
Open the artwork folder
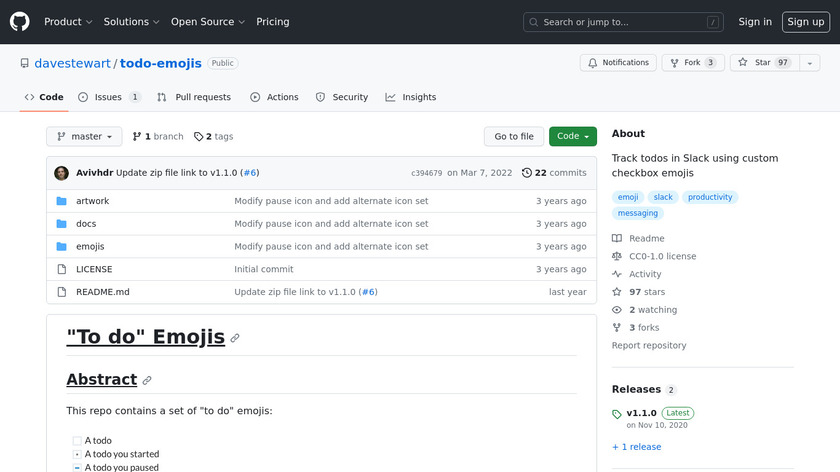(92, 201)
